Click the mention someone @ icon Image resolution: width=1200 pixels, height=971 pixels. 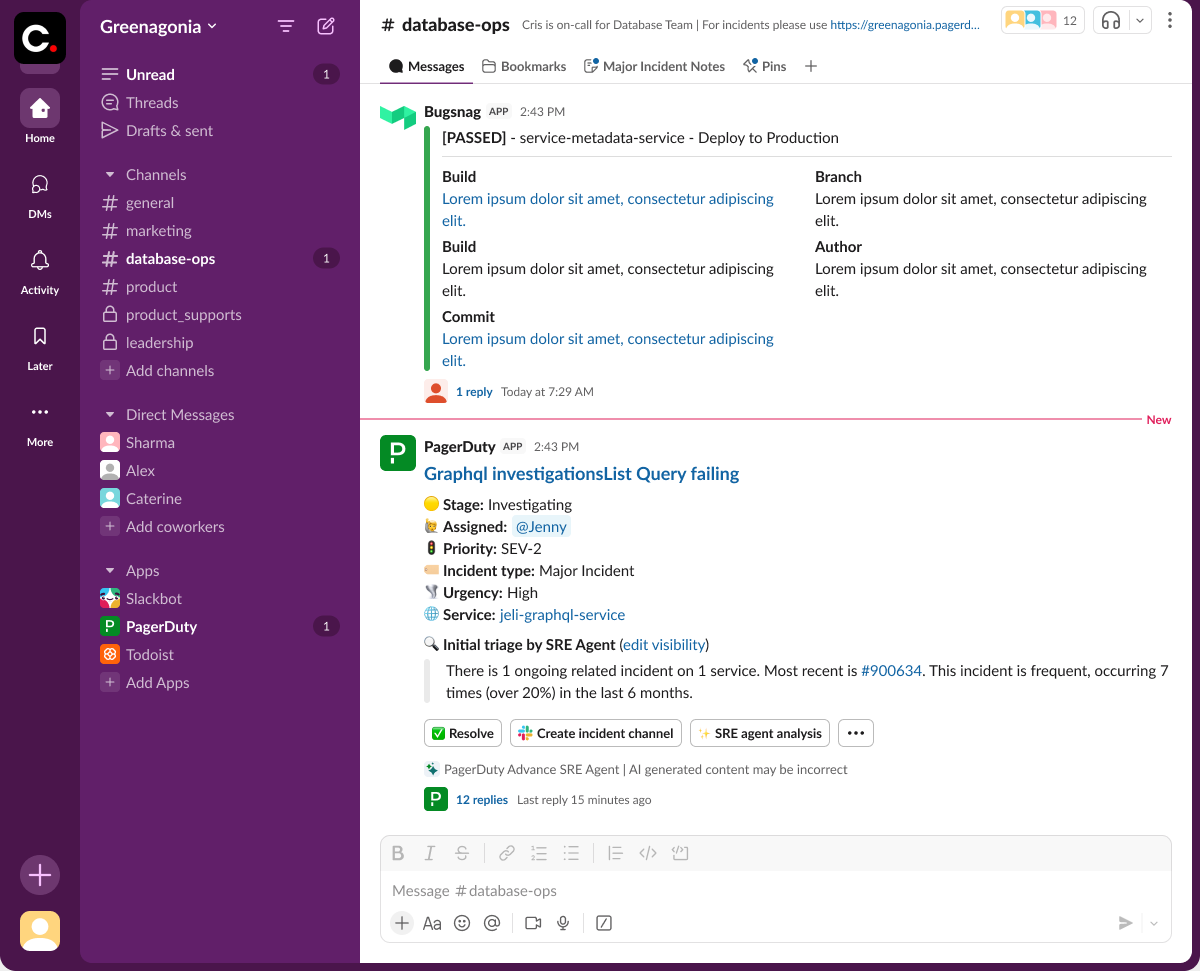click(492, 923)
